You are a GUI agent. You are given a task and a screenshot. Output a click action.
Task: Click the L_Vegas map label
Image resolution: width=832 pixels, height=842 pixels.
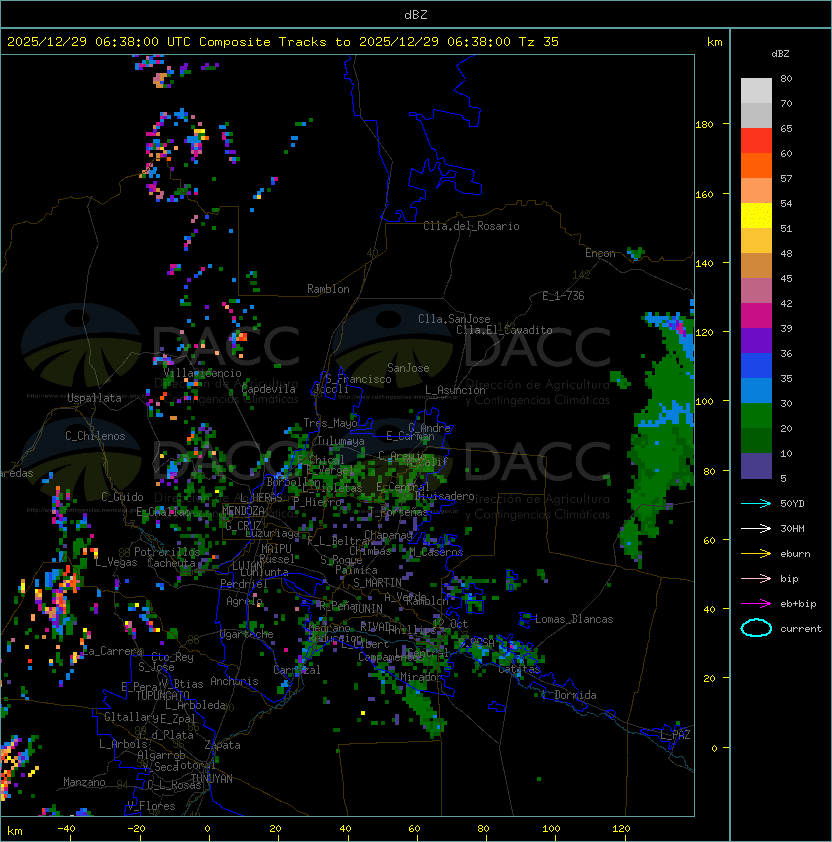click(x=116, y=562)
